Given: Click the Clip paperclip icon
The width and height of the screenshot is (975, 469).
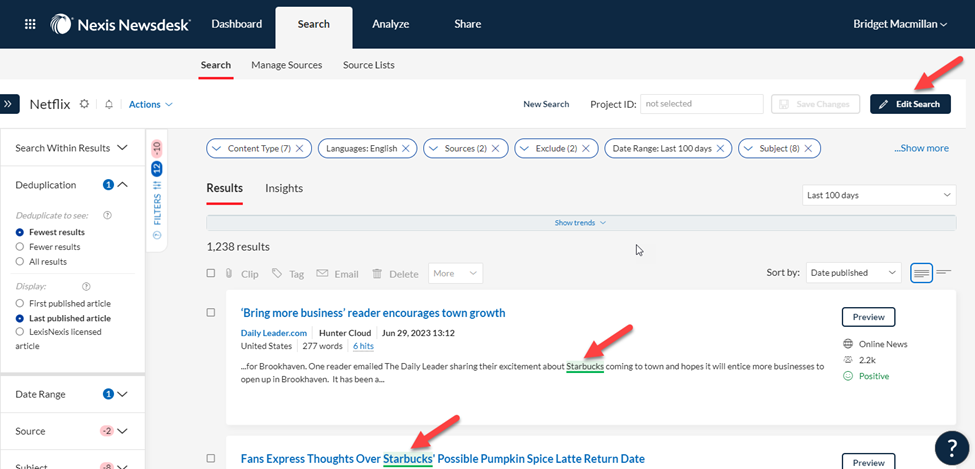Looking at the screenshot, I should coord(228,274).
